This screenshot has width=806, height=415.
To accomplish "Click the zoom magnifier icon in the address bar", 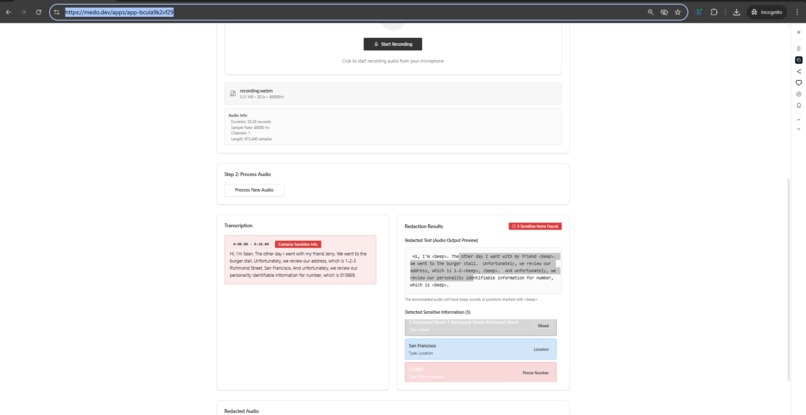I will pyautogui.click(x=651, y=12).
